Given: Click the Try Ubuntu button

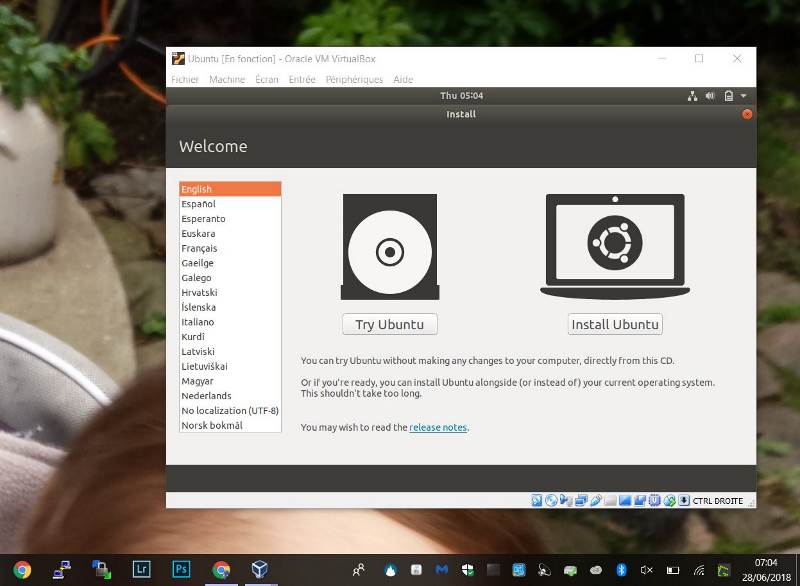Looking at the screenshot, I should coord(390,324).
